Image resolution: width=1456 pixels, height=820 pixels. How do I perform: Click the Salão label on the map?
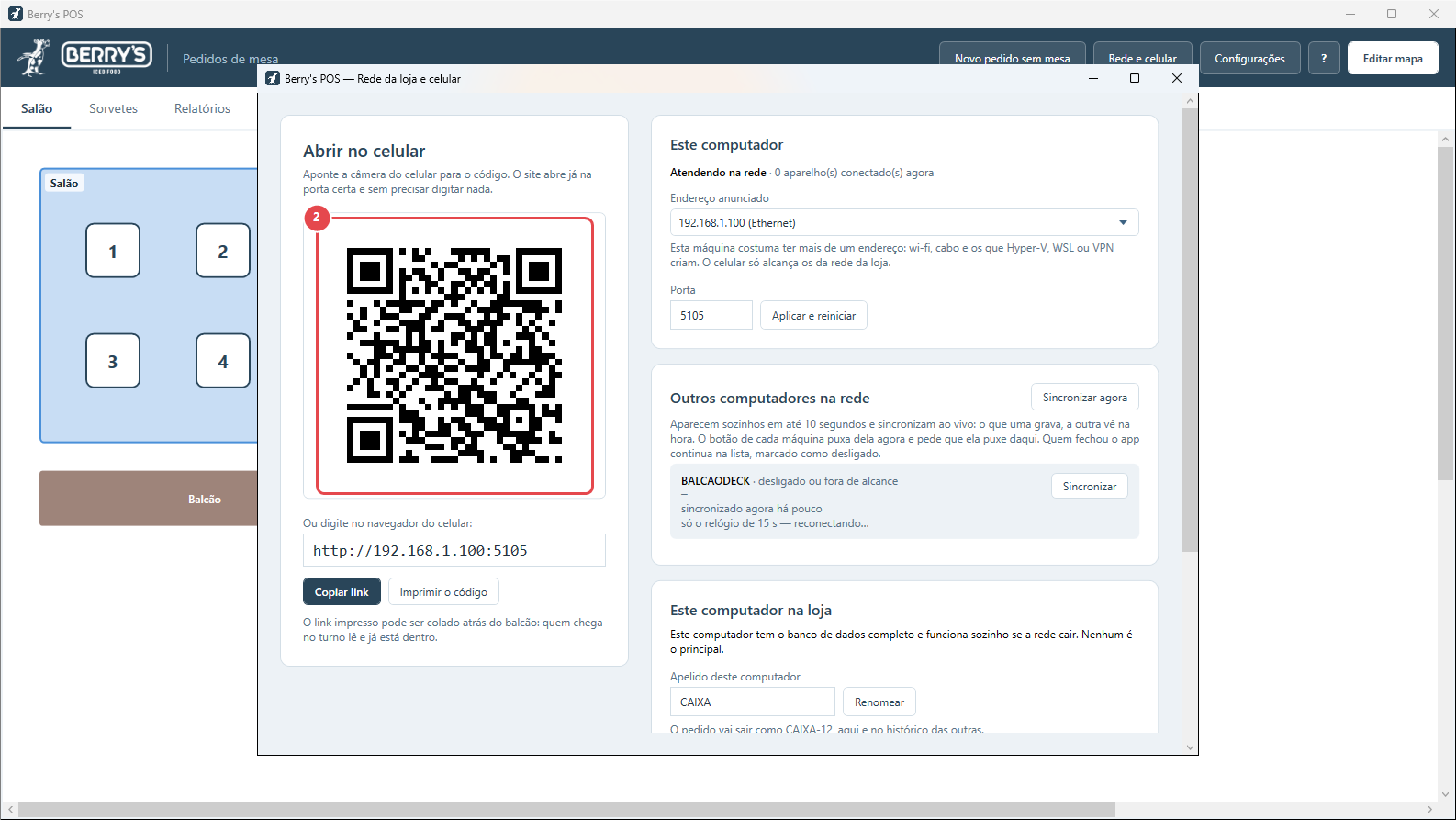[64, 183]
